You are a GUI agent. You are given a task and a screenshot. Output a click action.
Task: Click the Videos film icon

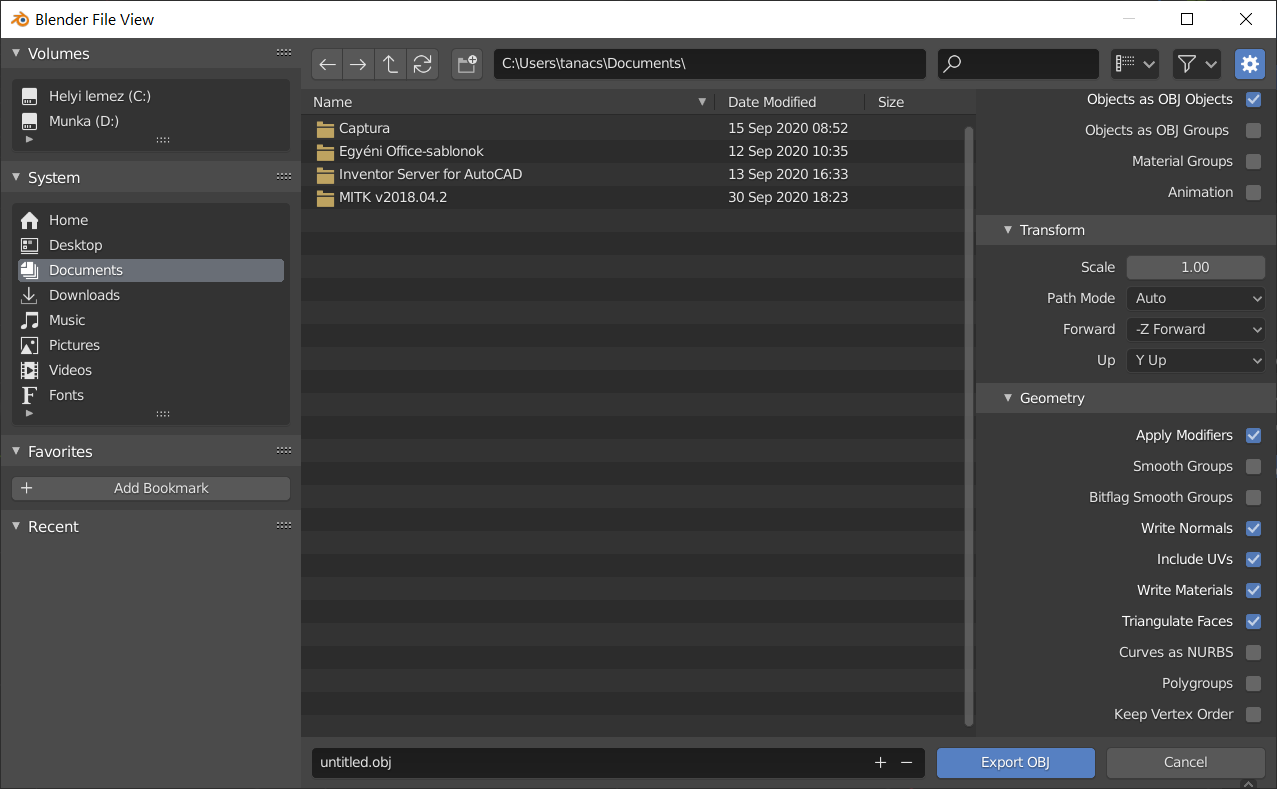click(30, 370)
